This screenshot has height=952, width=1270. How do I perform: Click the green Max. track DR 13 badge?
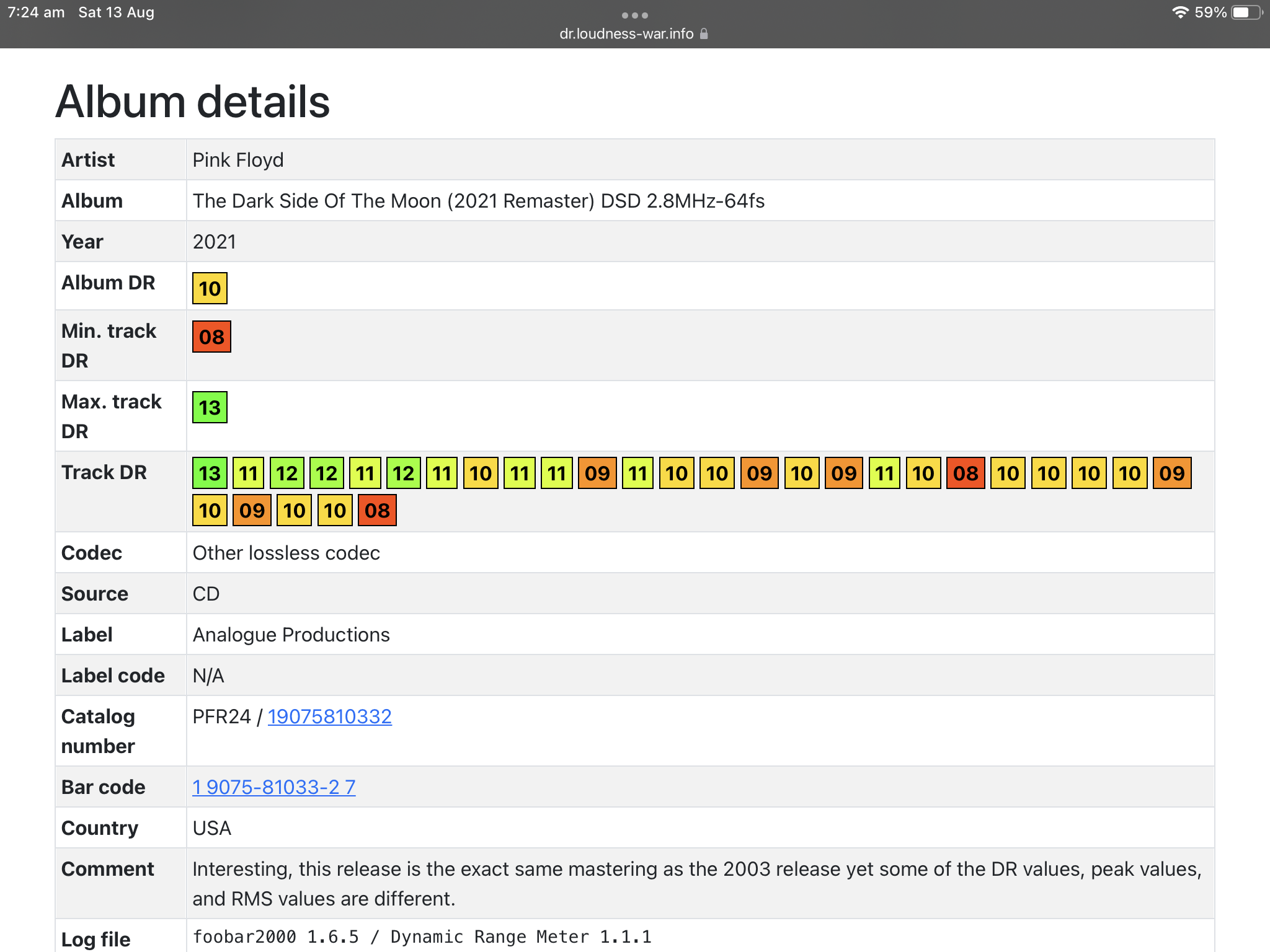click(x=210, y=407)
